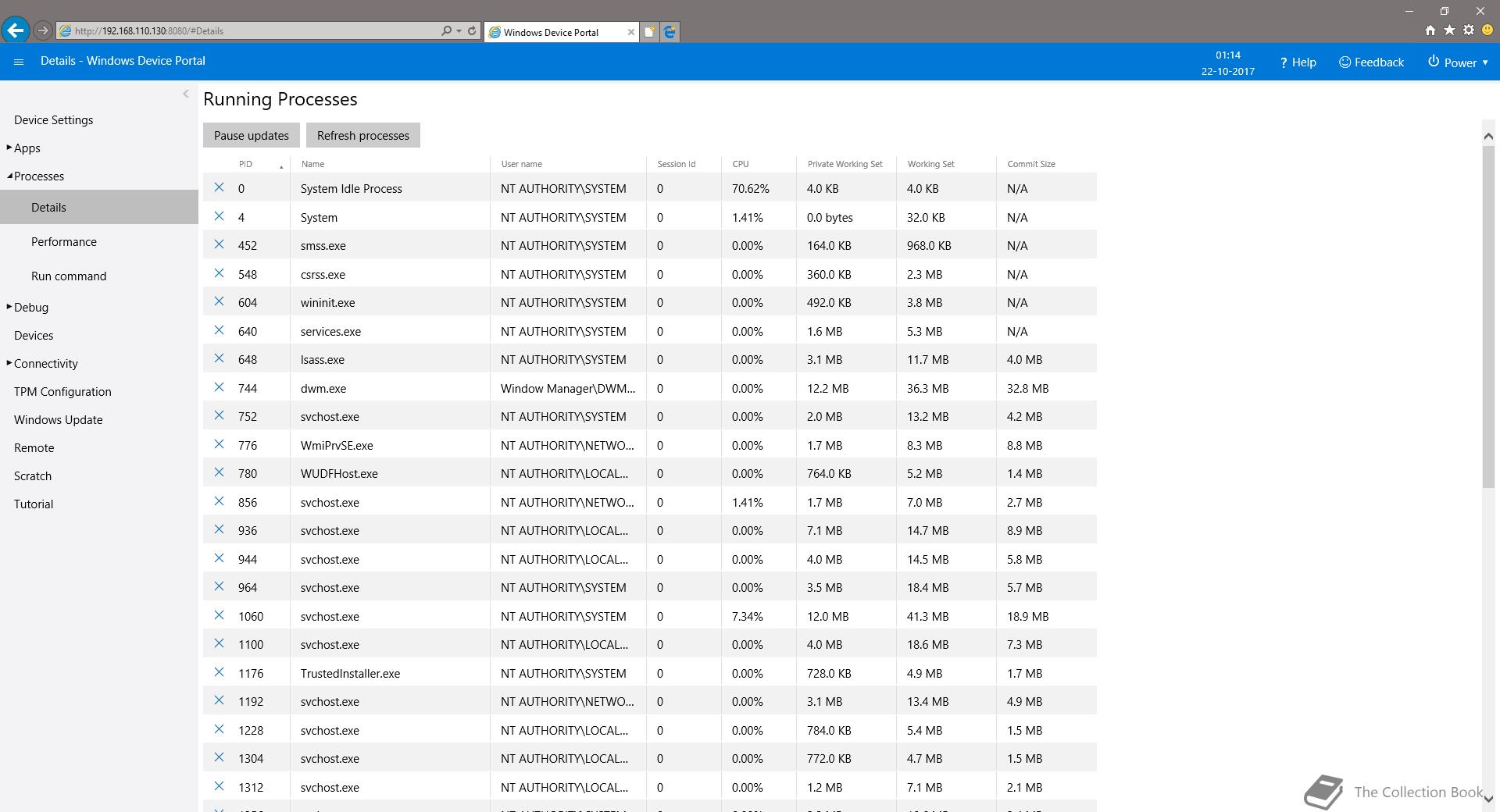
Task: Click the Refresh processes button
Action: 363,135
